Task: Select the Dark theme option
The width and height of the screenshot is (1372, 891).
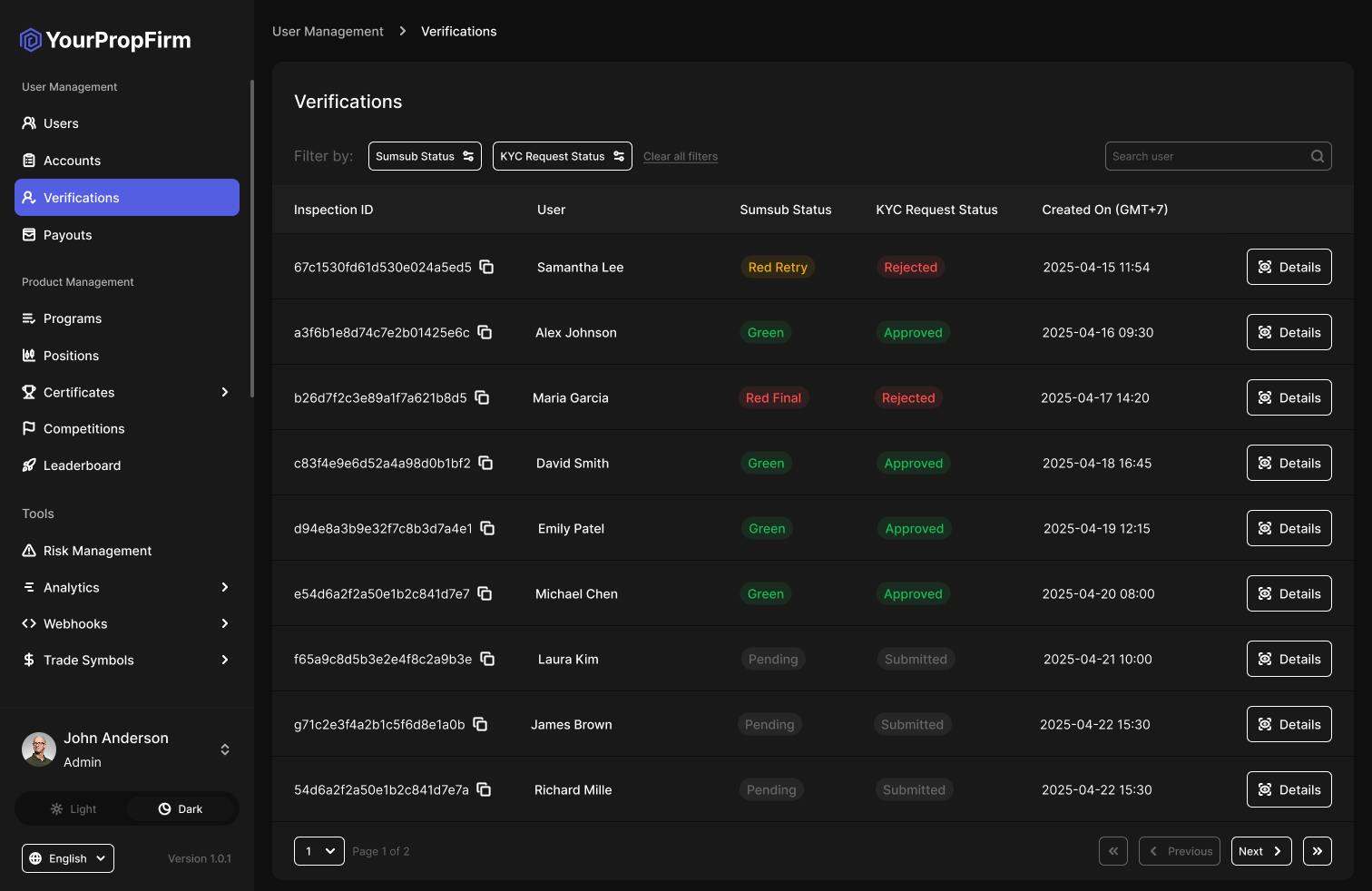Action: 181,808
